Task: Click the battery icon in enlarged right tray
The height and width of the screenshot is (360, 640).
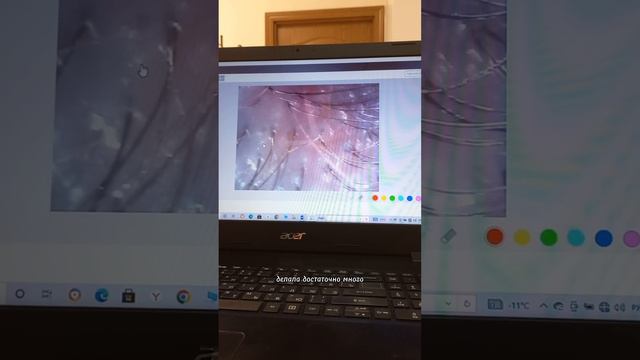Action: click(589, 307)
